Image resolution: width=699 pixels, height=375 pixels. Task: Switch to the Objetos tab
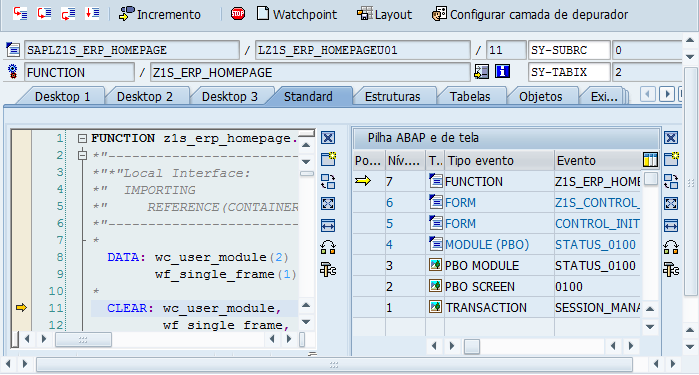tap(541, 96)
